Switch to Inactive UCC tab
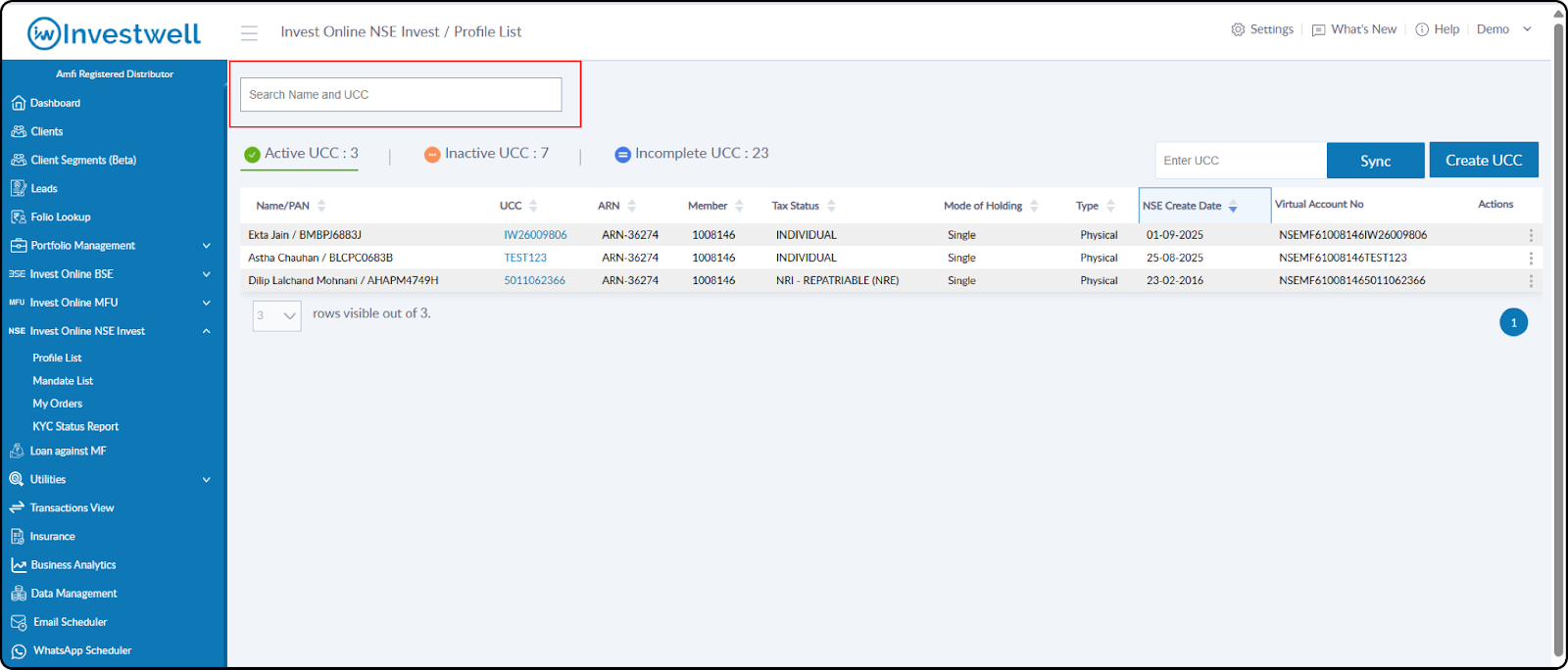 pyautogui.click(x=486, y=154)
